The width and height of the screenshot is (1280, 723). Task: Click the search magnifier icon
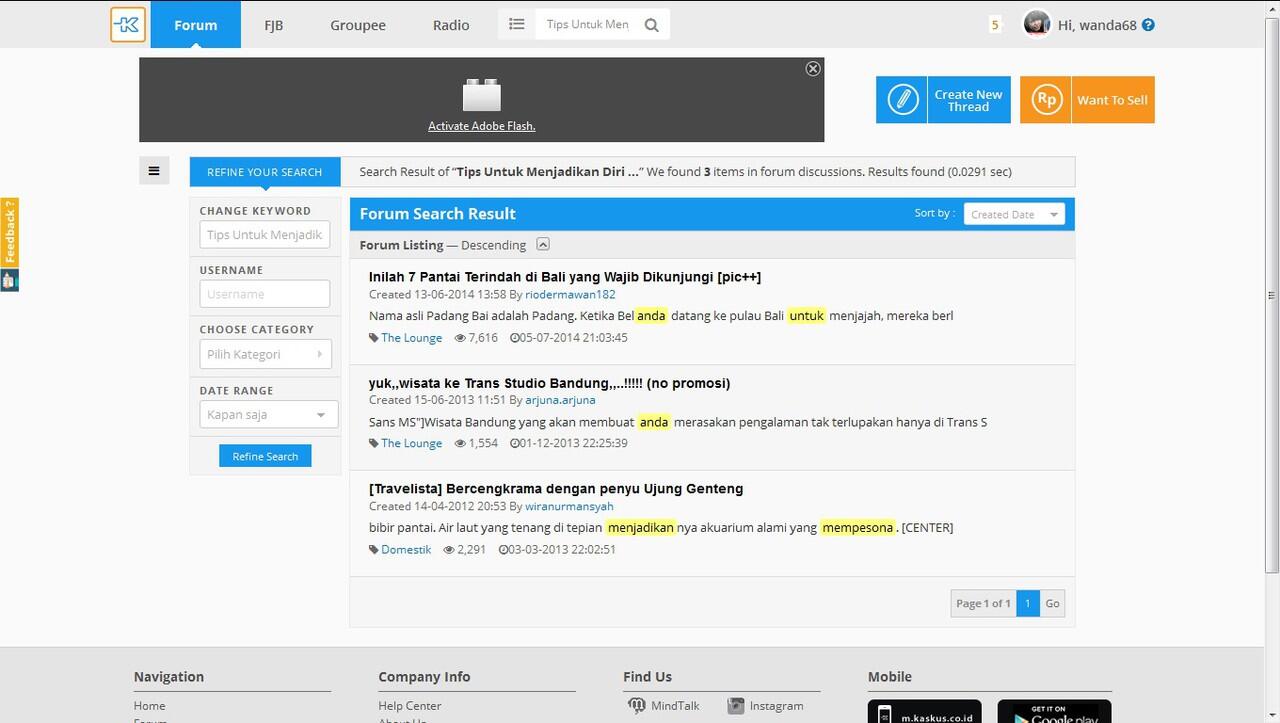pyautogui.click(x=652, y=25)
